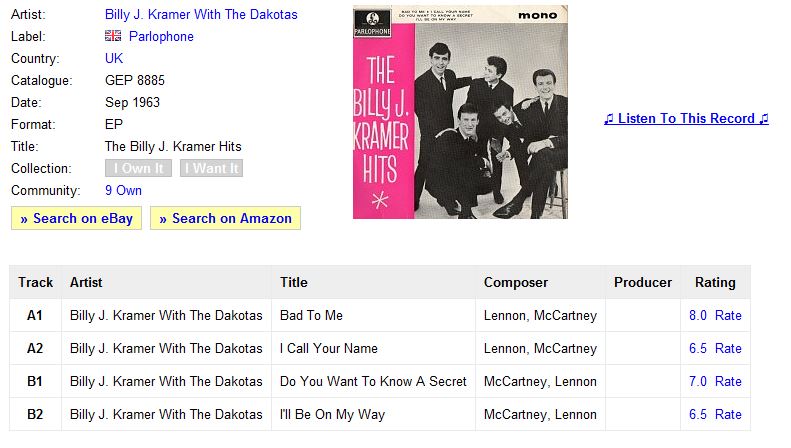The height and width of the screenshot is (448, 791).
Task: Rate the track I Call Your Name
Action: point(728,348)
